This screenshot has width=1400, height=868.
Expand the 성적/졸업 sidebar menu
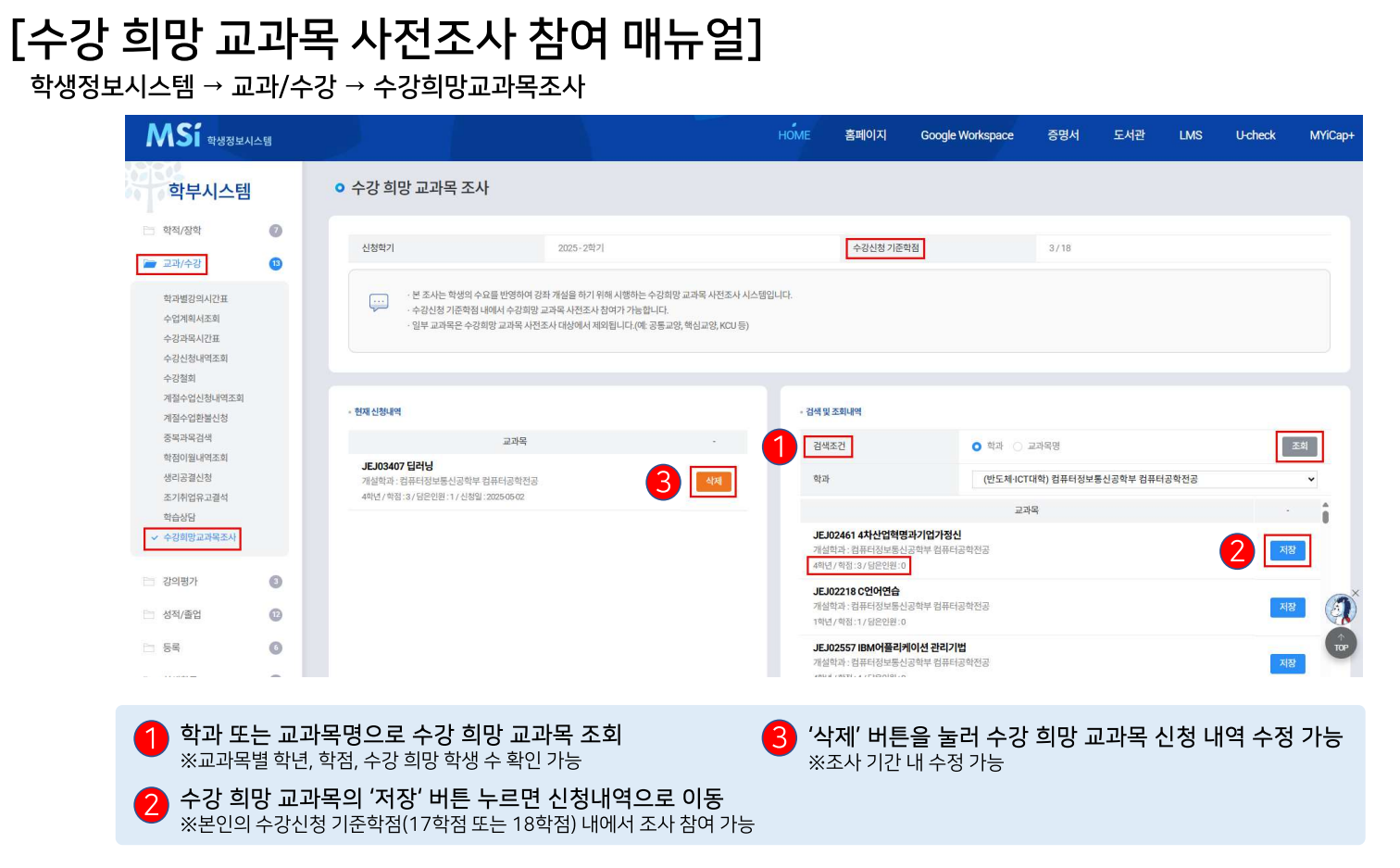pos(182,615)
